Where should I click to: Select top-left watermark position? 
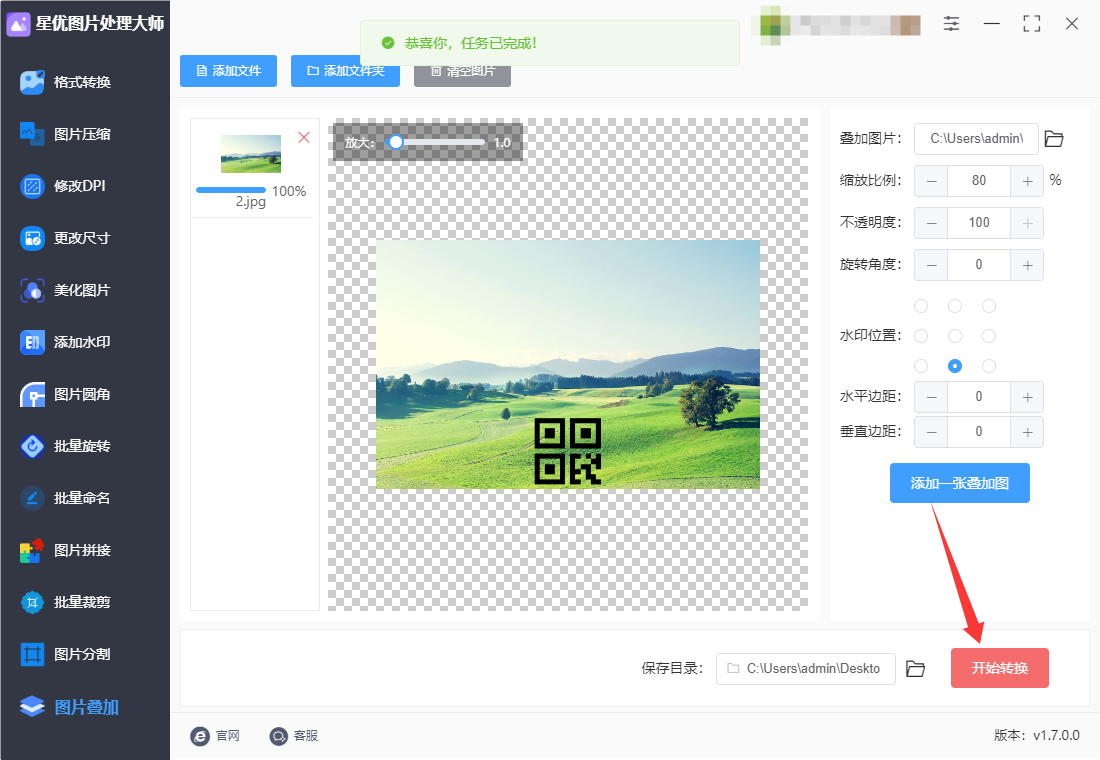[921, 306]
